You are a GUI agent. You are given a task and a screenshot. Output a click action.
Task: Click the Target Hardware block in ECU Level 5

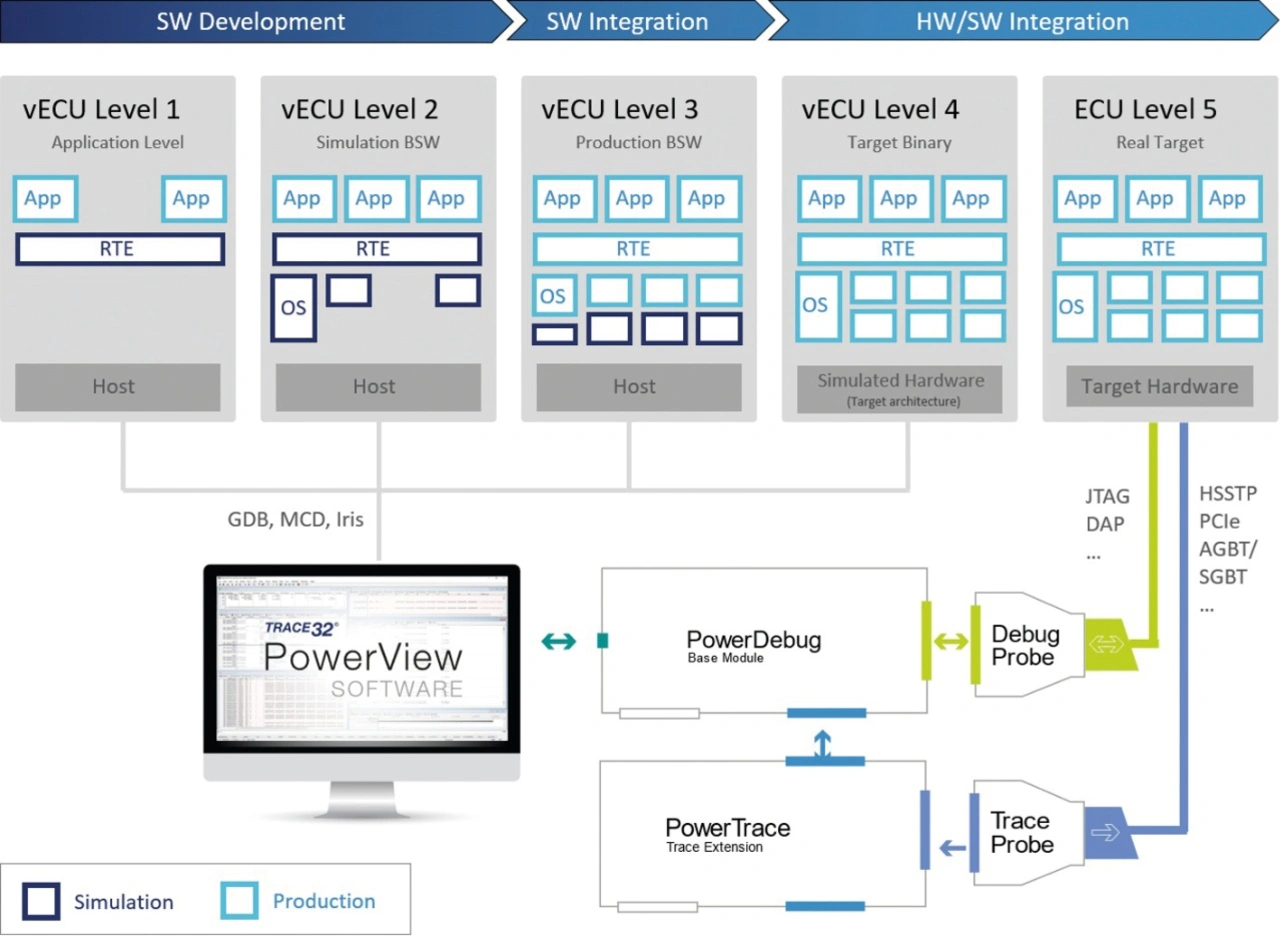point(1158,387)
